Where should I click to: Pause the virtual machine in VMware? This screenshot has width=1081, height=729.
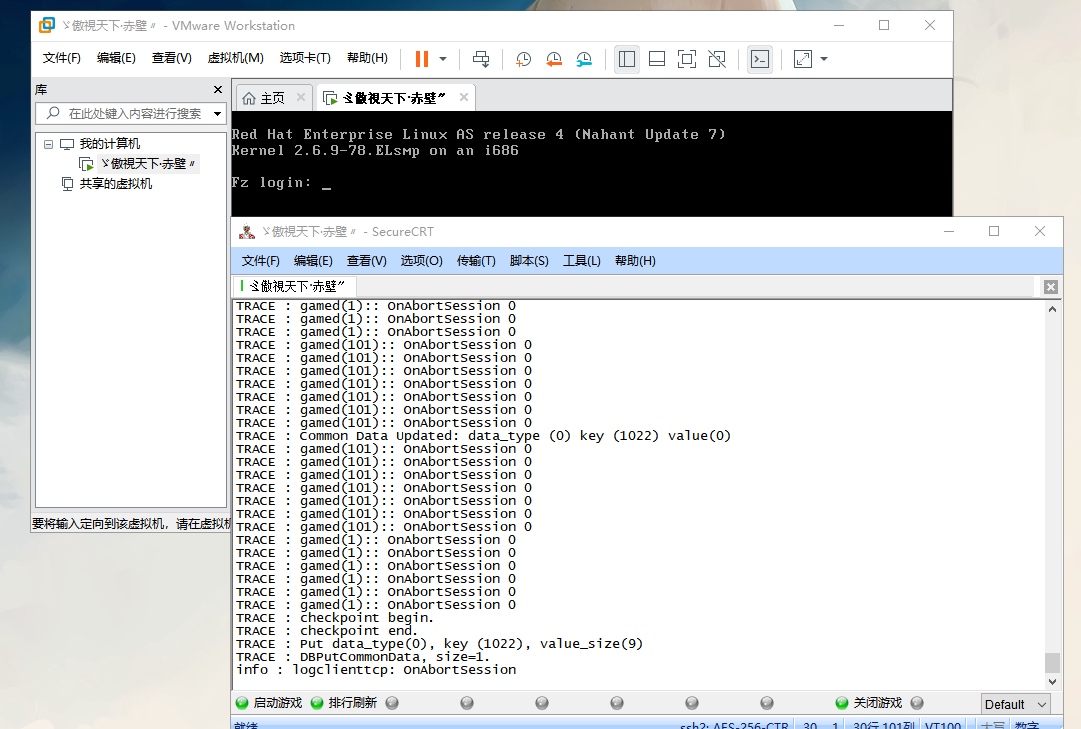[422, 59]
